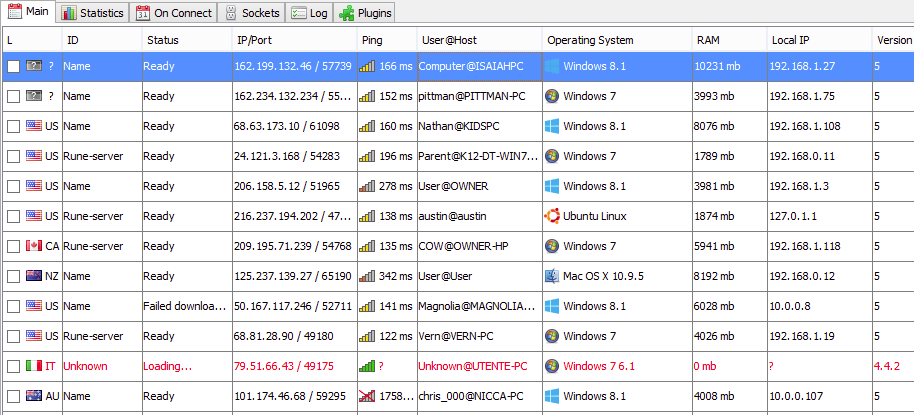Enable checkbox for User@User row
Viewport: 914px width, 415px height.
(x=13, y=276)
